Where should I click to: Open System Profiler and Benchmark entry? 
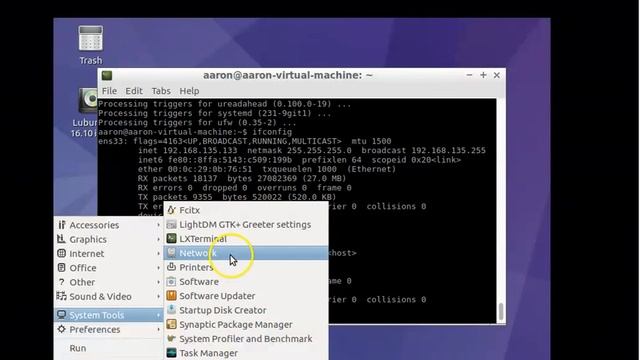[246, 339]
